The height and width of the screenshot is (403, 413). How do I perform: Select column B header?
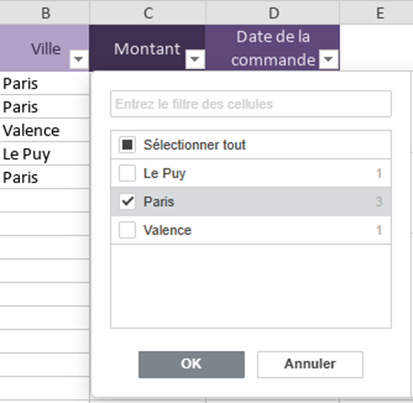[x=45, y=13]
